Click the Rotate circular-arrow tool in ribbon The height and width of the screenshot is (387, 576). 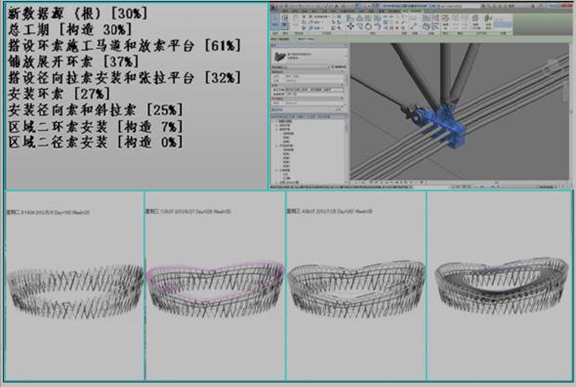click(x=368, y=26)
